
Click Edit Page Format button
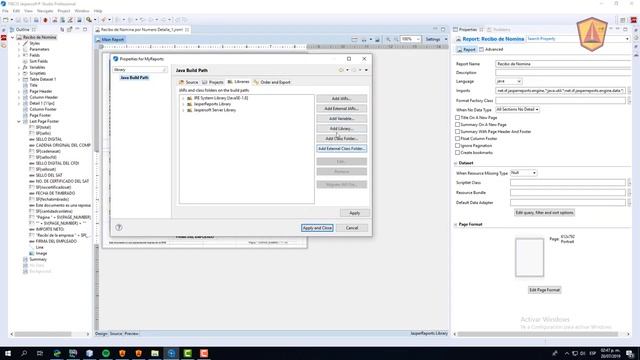pyautogui.click(x=544, y=290)
